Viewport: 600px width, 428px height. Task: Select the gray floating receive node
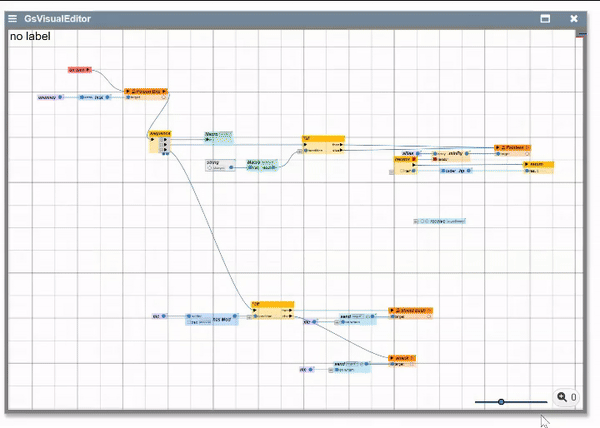[x=442, y=221]
